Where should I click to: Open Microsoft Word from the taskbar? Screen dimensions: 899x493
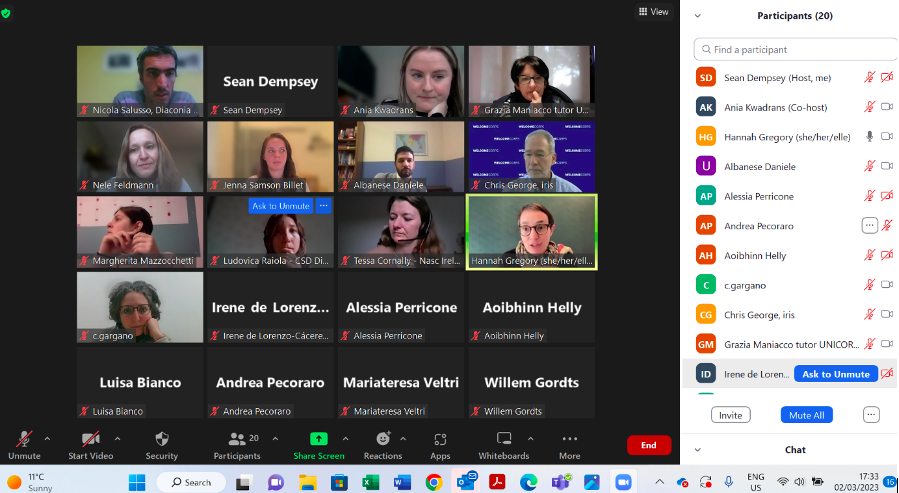pyautogui.click(x=402, y=482)
